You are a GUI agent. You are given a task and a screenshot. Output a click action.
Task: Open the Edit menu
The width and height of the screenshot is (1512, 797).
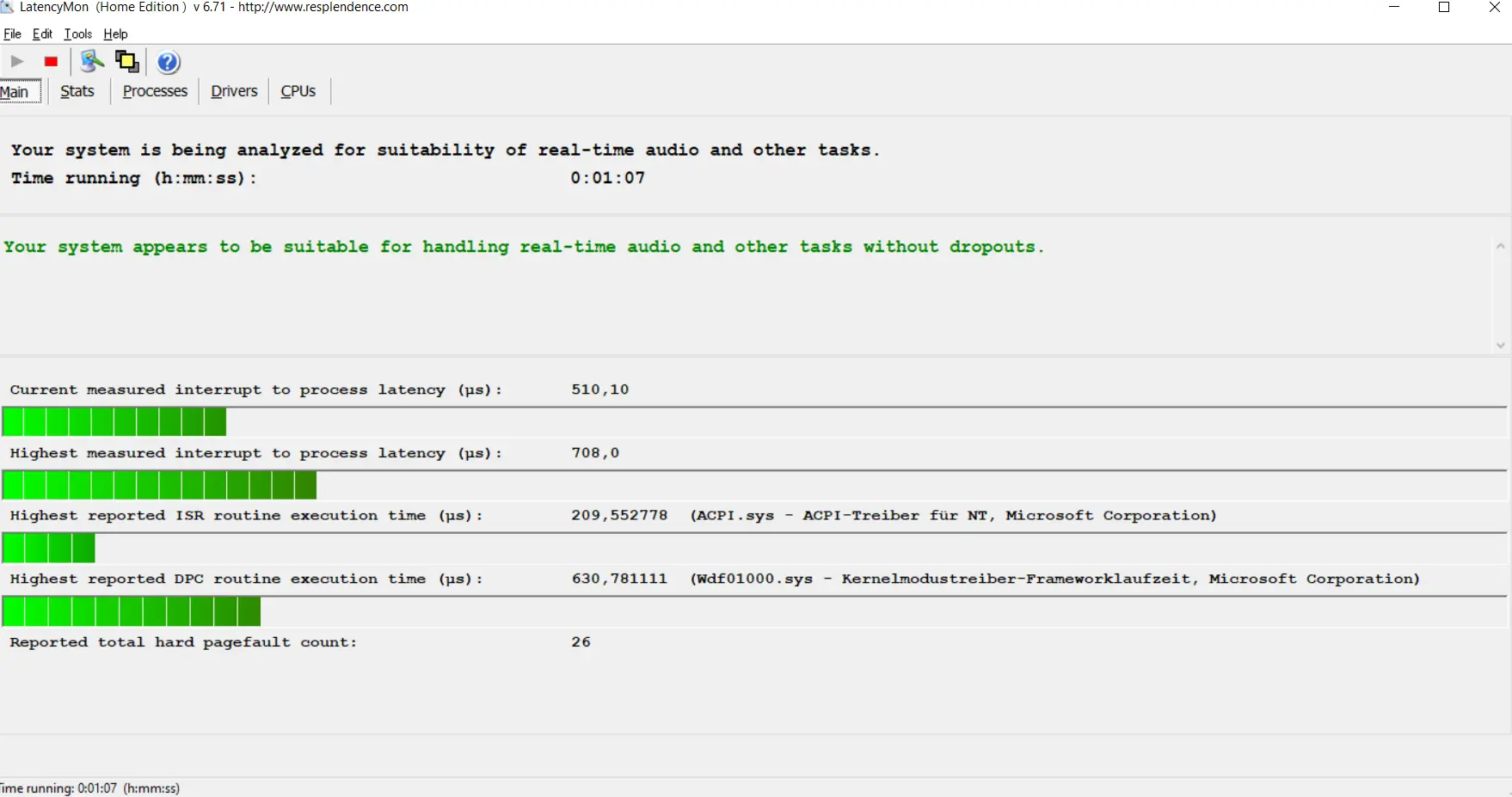point(42,34)
